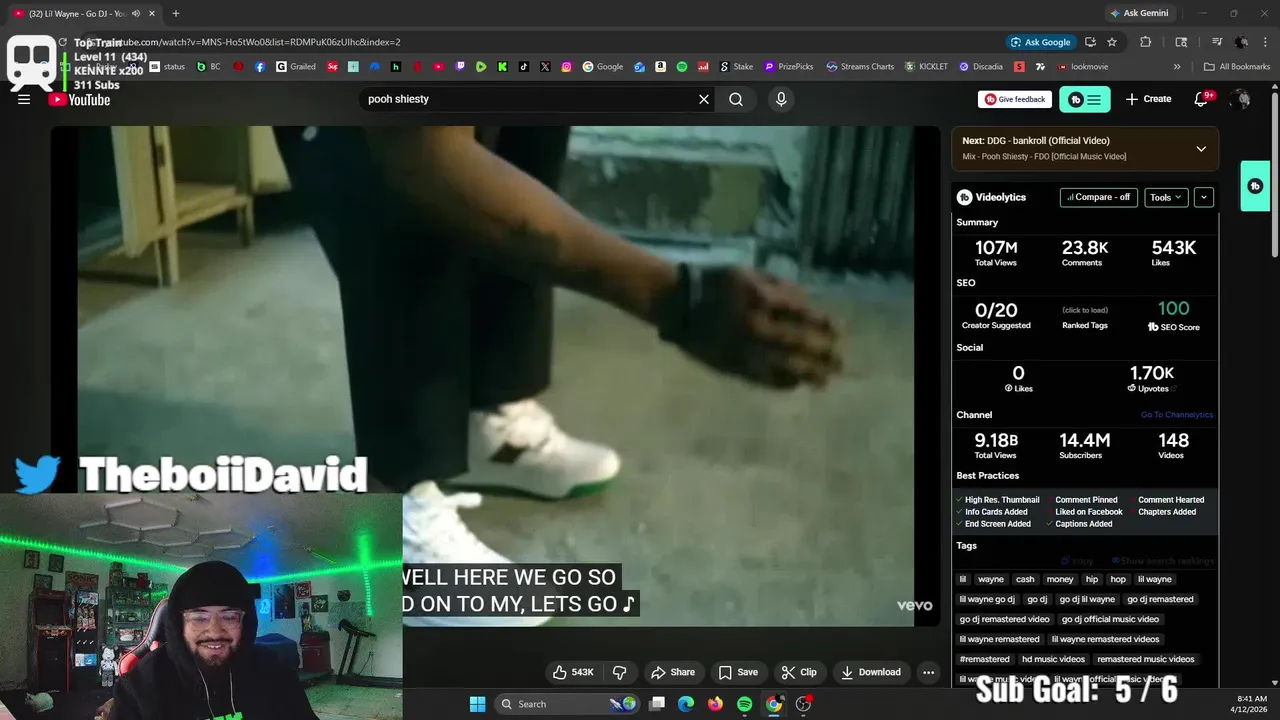Download the video

[x=871, y=672]
